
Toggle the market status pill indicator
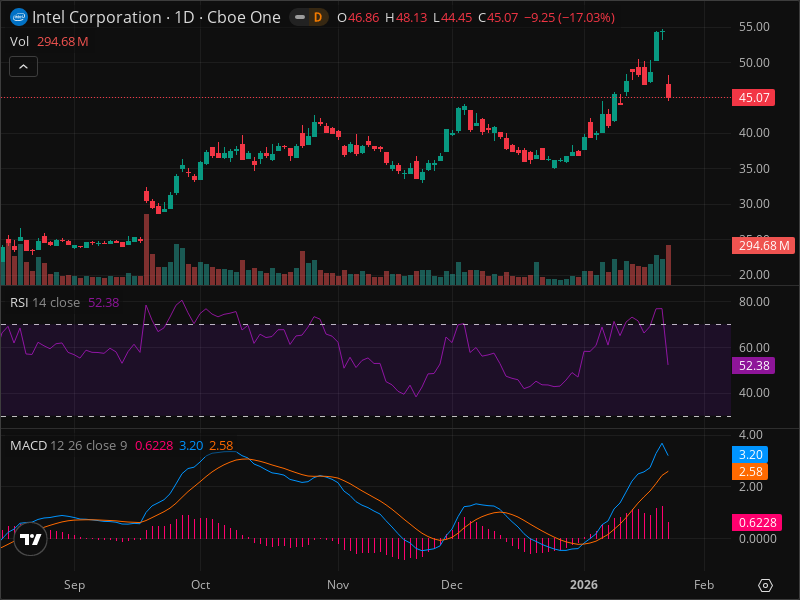pos(300,17)
